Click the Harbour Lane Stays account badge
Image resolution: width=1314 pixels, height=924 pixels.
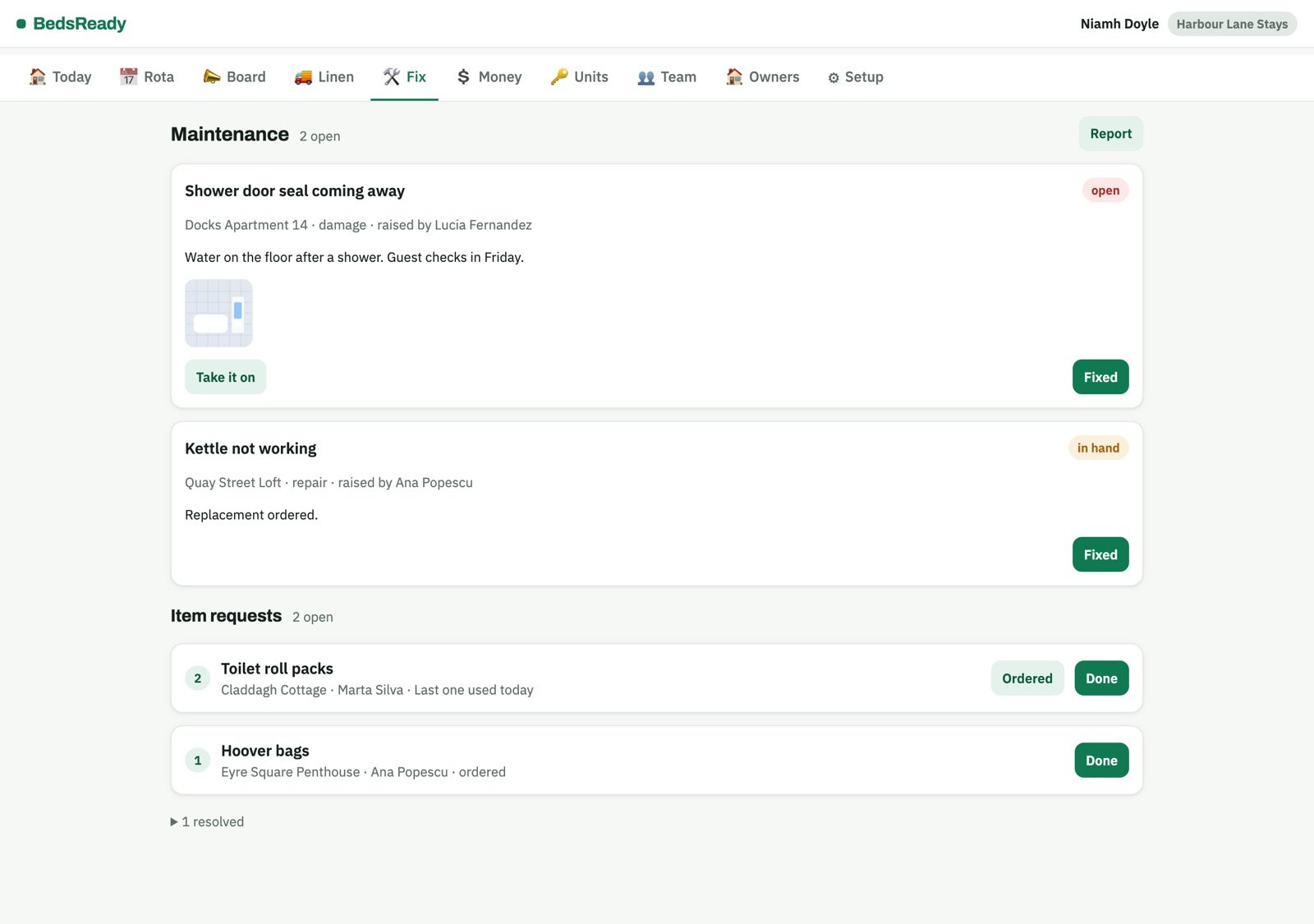pyautogui.click(x=1232, y=24)
